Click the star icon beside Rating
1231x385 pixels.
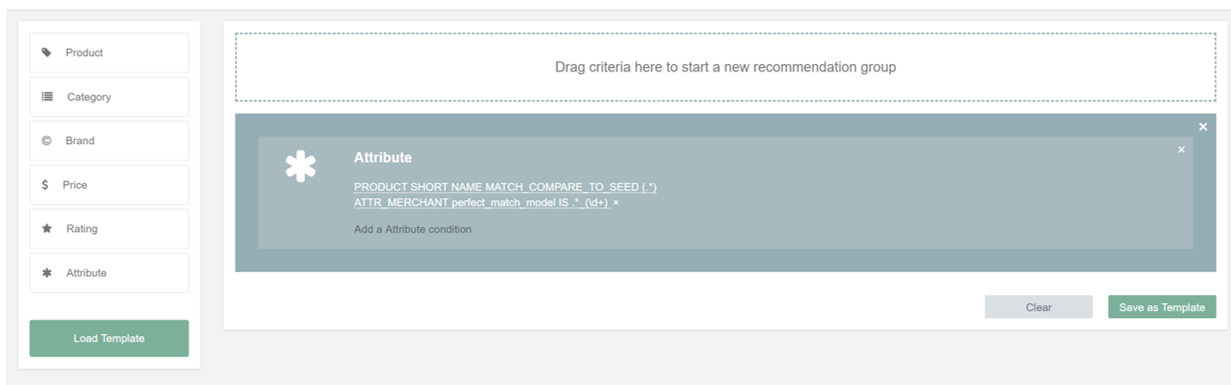point(46,229)
